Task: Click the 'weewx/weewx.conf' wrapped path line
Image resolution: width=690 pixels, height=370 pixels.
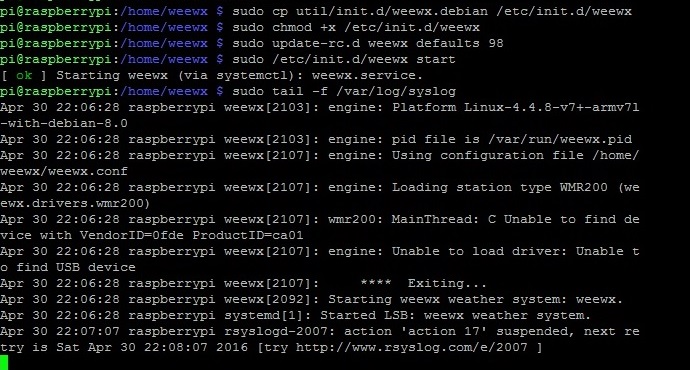Action: pyautogui.click(x=64, y=171)
